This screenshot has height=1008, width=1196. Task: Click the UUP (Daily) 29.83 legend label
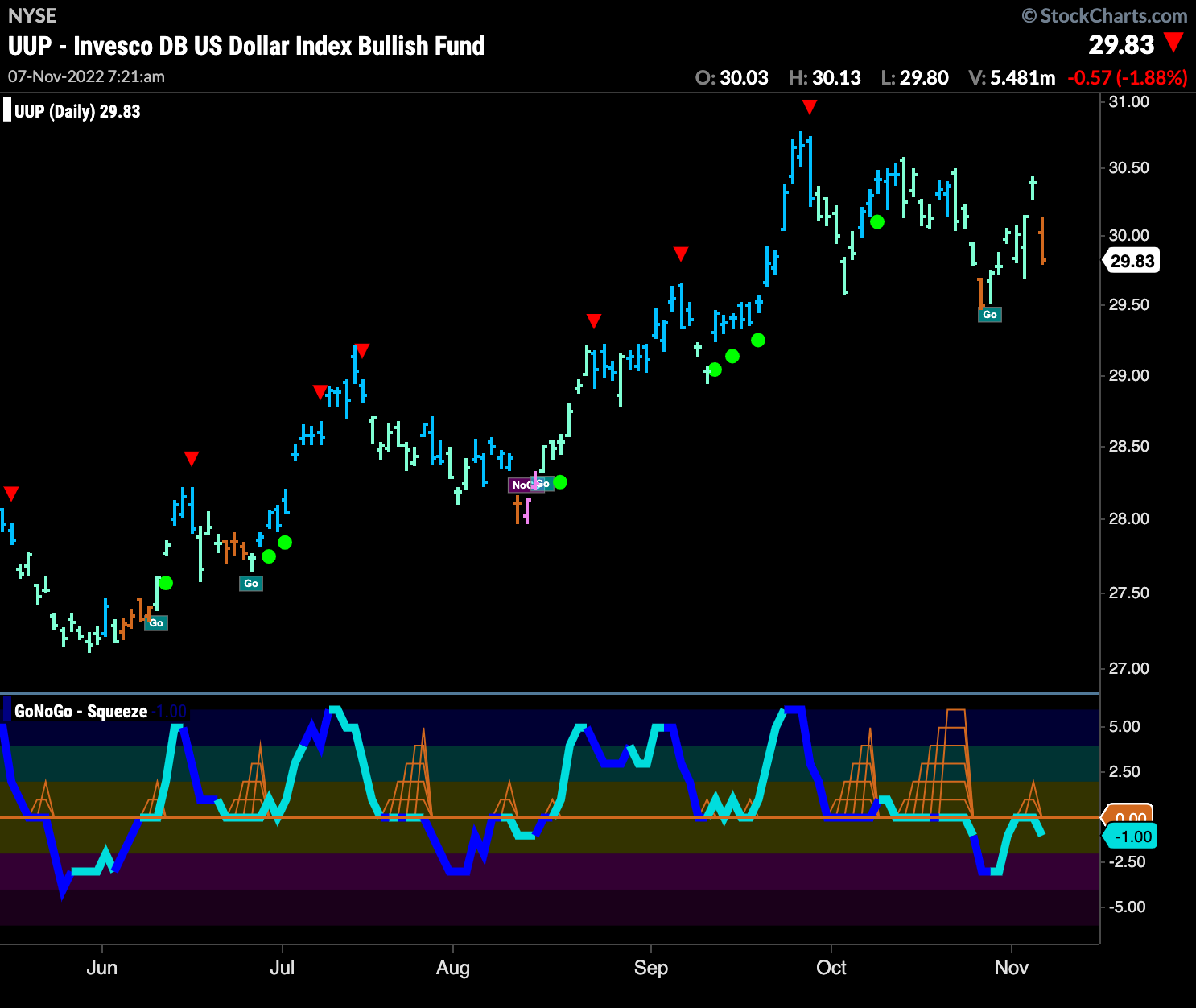coord(77,111)
